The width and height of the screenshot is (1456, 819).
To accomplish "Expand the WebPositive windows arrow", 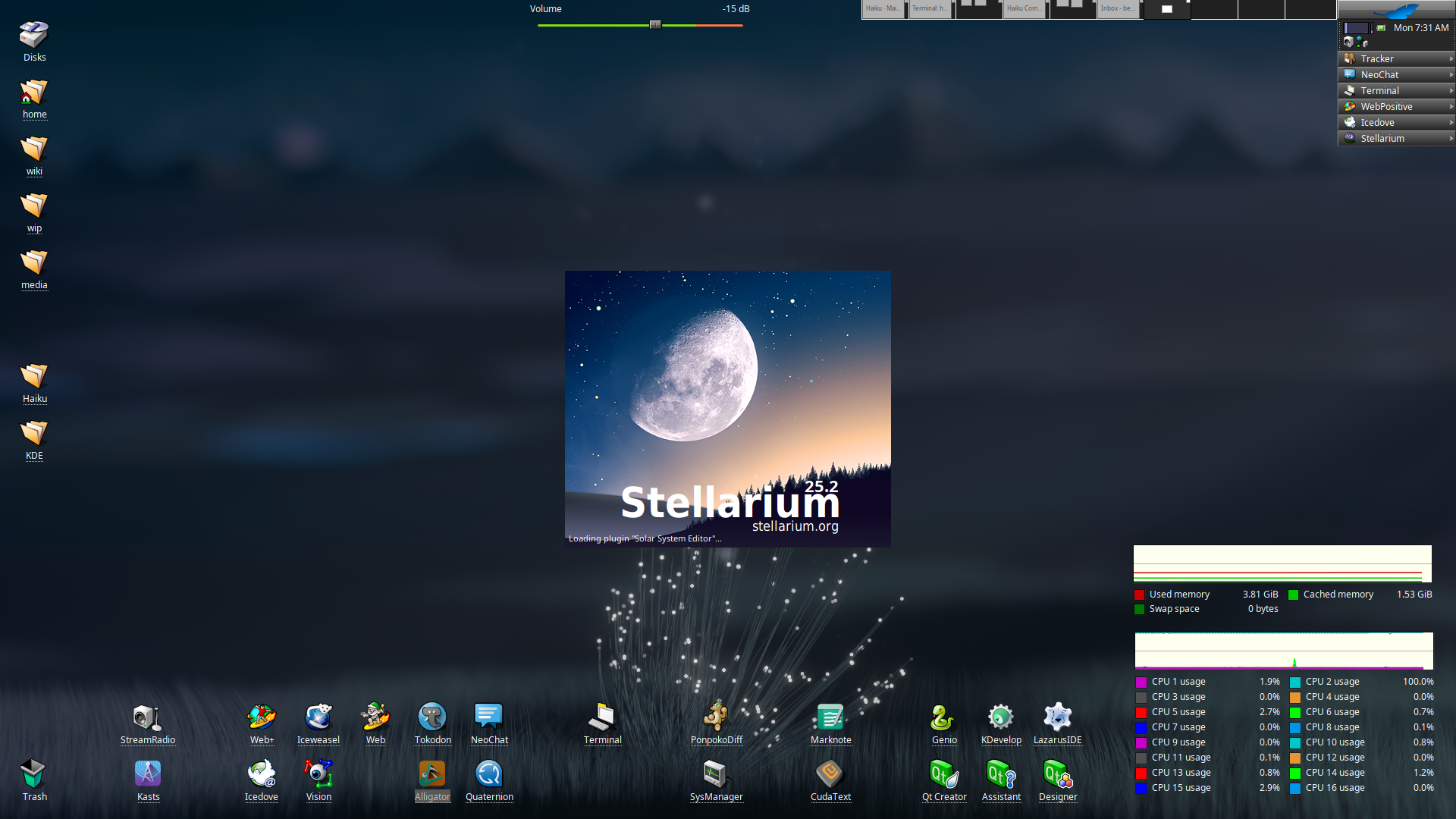I will 1451,107.
